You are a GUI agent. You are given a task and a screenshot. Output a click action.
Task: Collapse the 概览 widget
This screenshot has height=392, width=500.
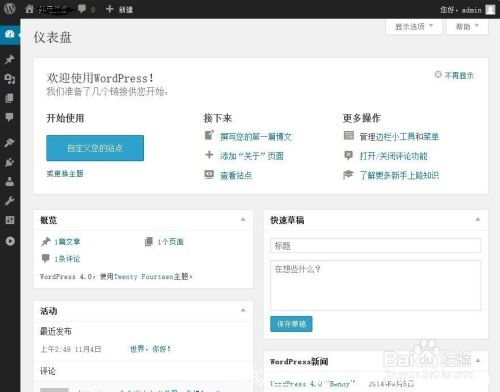pyautogui.click(x=243, y=219)
